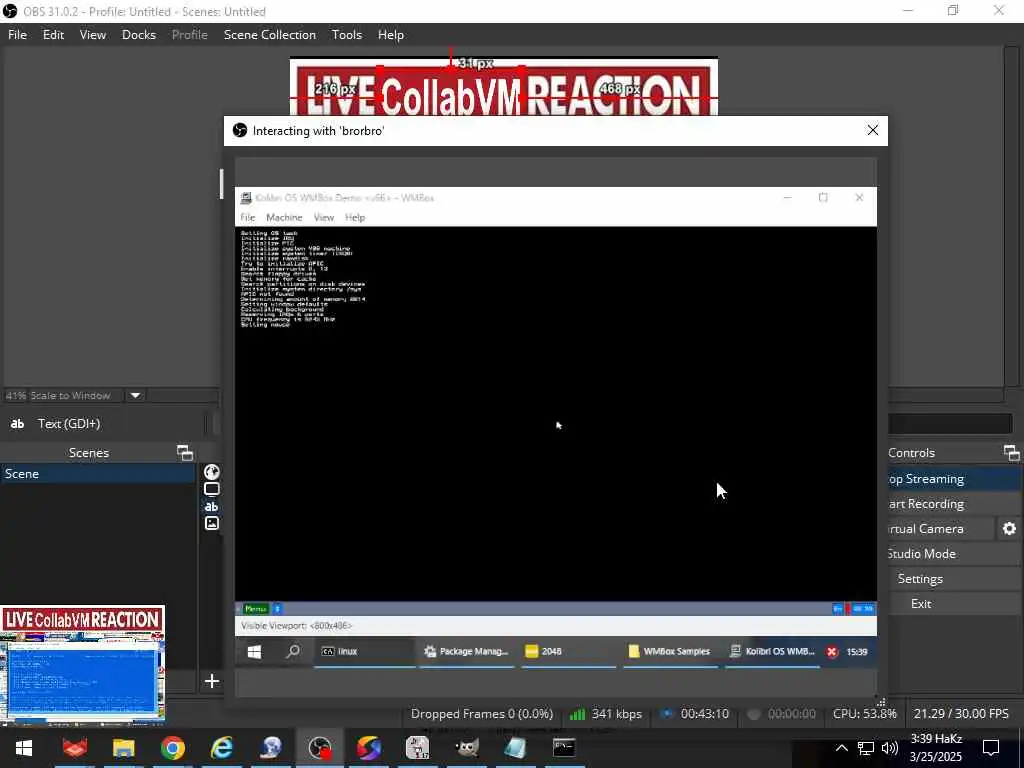Click the network tray icon
This screenshot has width=1024, height=768.
coord(865,748)
